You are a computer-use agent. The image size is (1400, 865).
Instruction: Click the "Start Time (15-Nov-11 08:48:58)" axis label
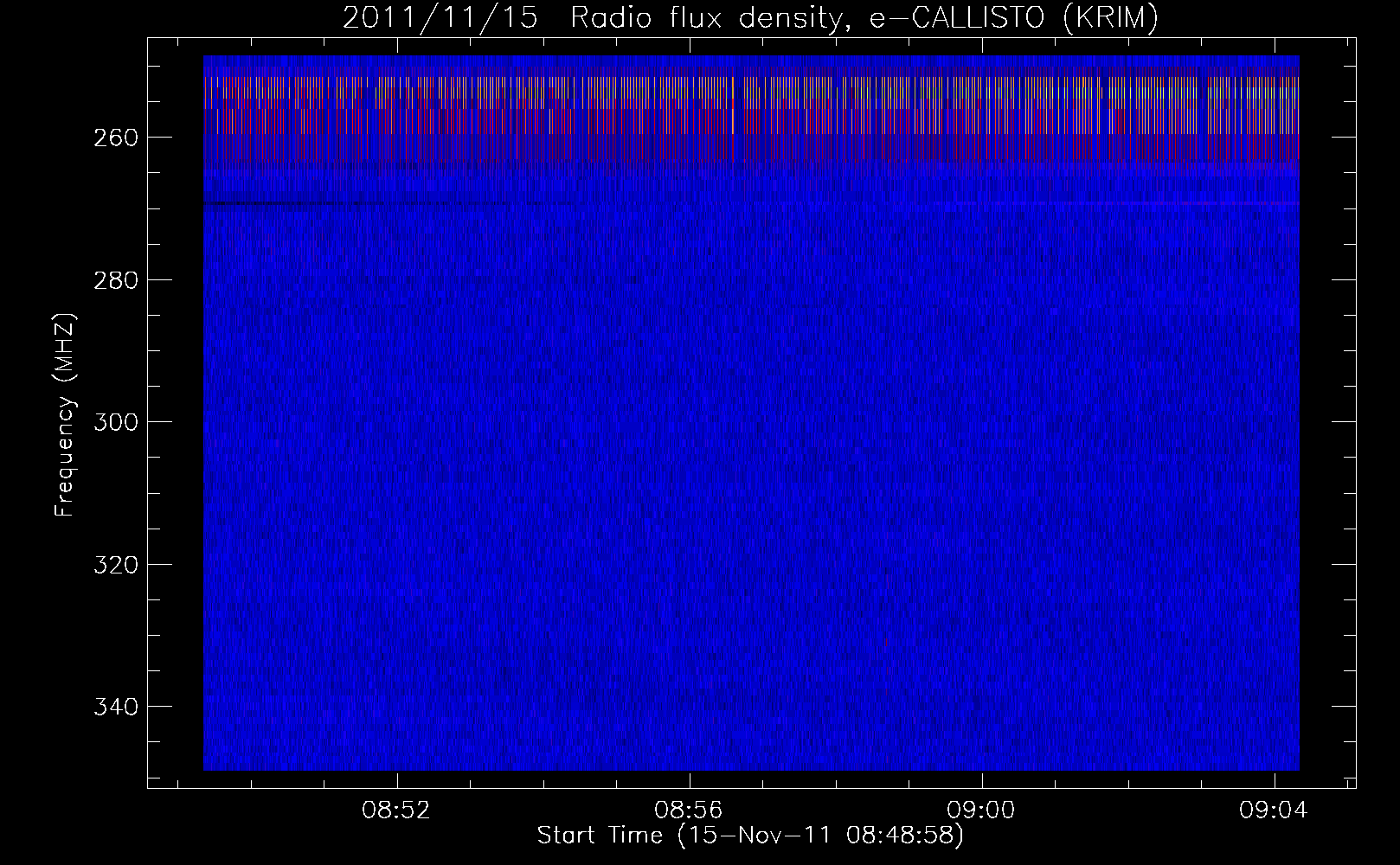point(750,836)
